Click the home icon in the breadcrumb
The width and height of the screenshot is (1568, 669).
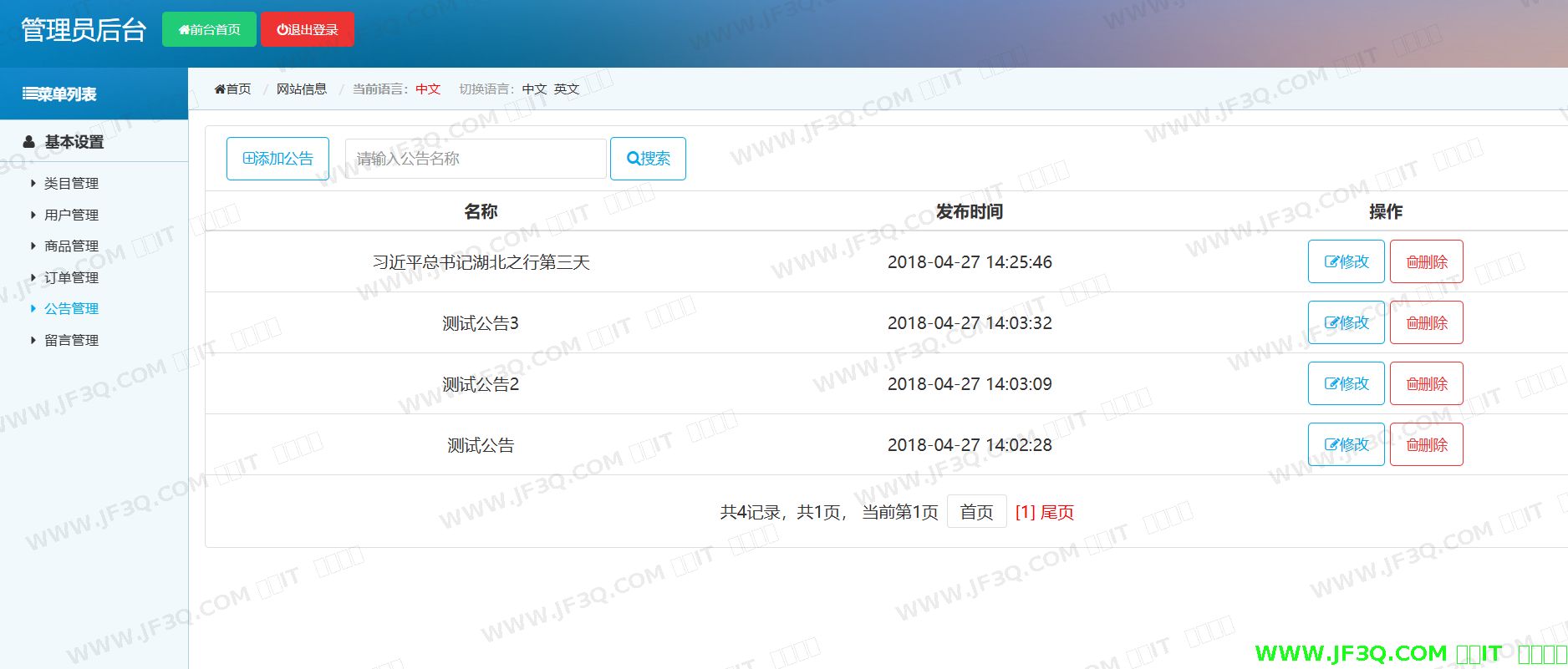tap(220, 89)
